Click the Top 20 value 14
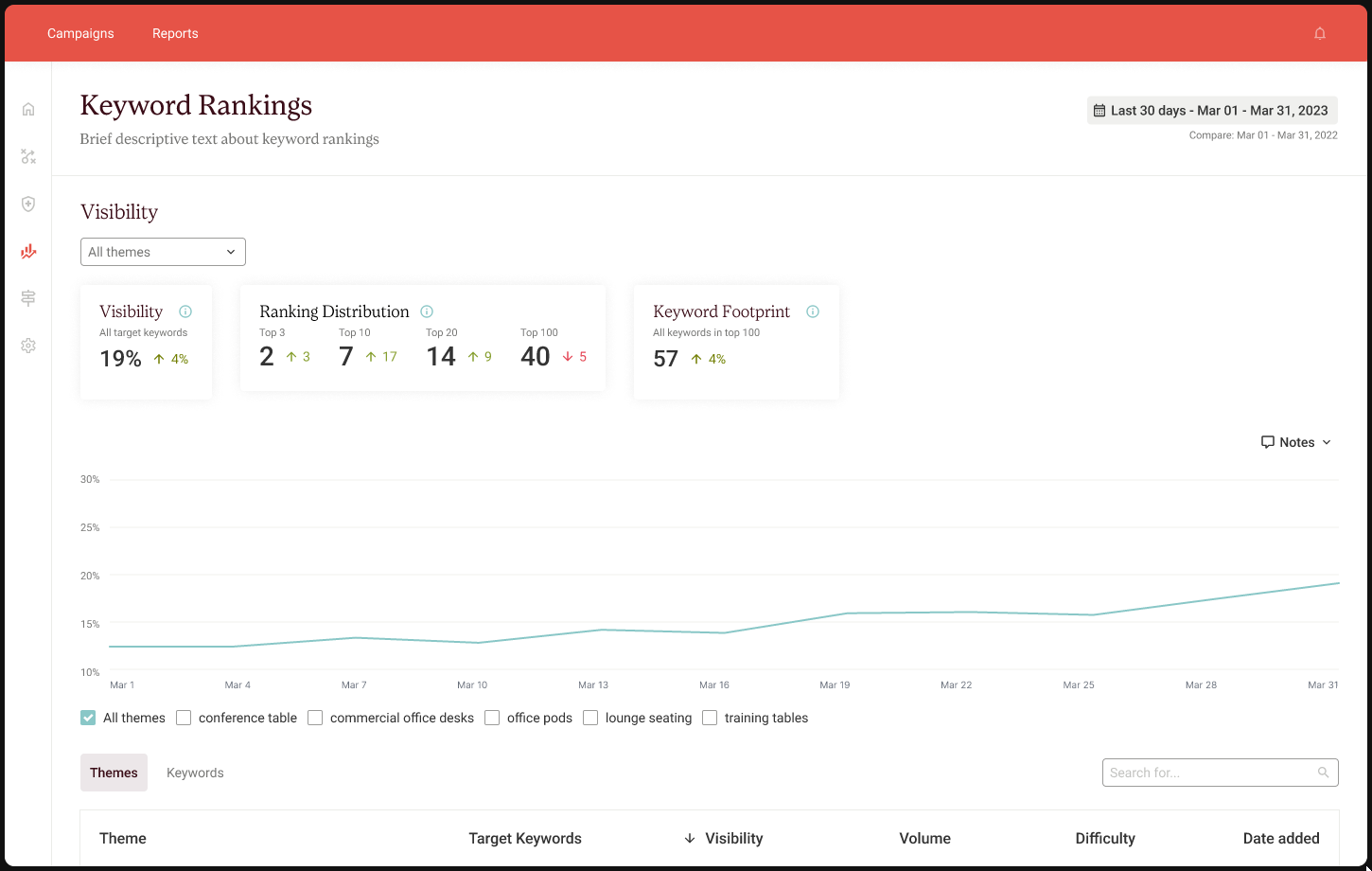1372x871 pixels. [x=441, y=357]
